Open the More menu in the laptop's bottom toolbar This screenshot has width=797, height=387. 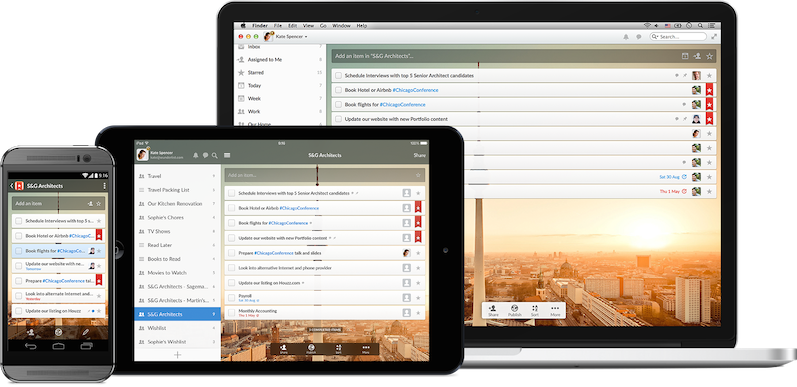pyautogui.click(x=555, y=311)
